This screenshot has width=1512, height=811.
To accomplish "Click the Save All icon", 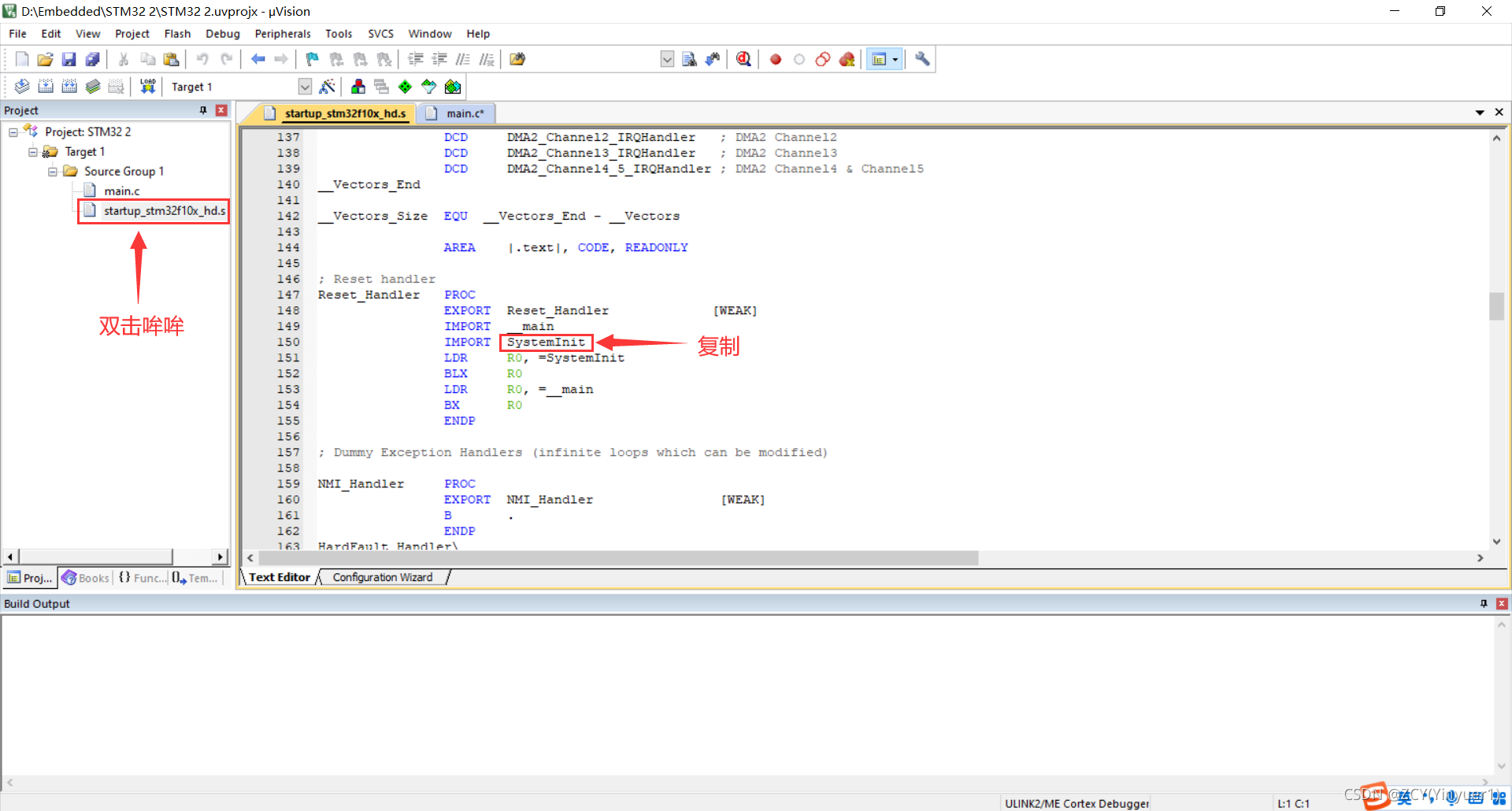I will [x=92, y=59].
